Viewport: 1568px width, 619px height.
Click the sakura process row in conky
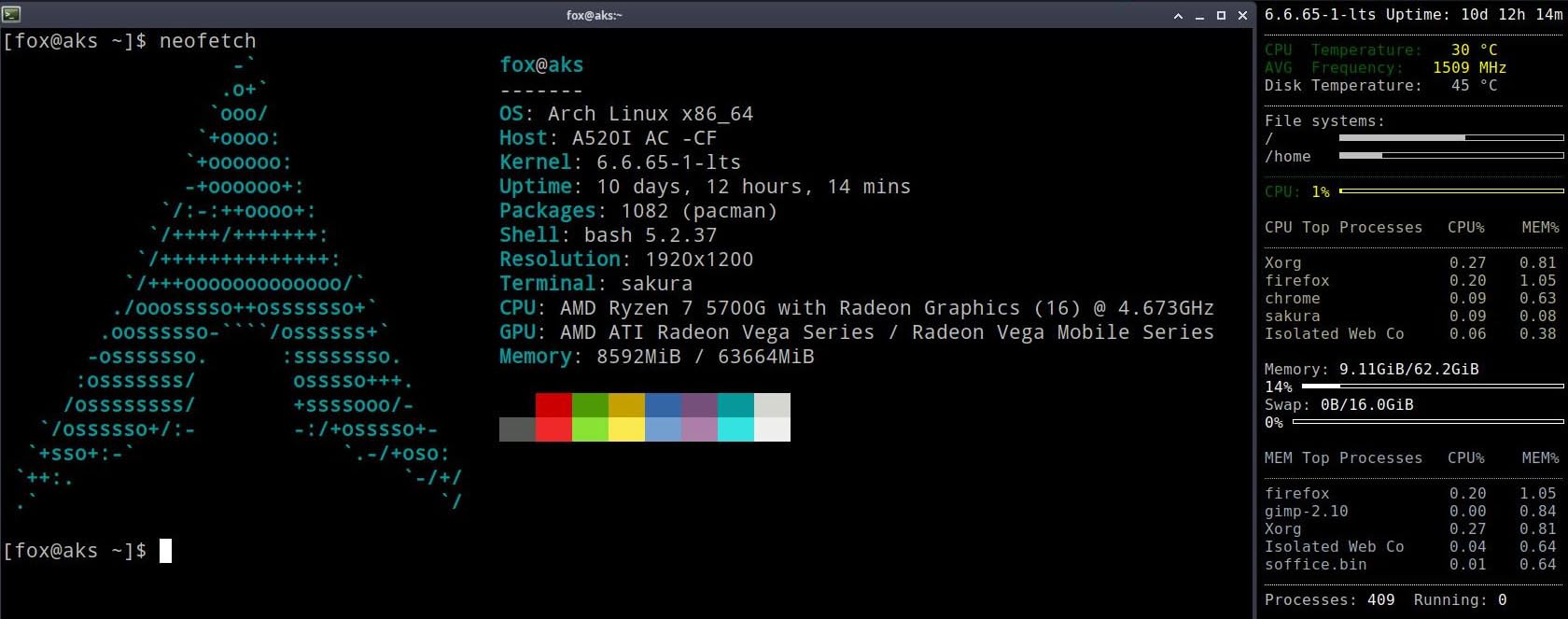pyautogui.click(x=1411, y=317)
